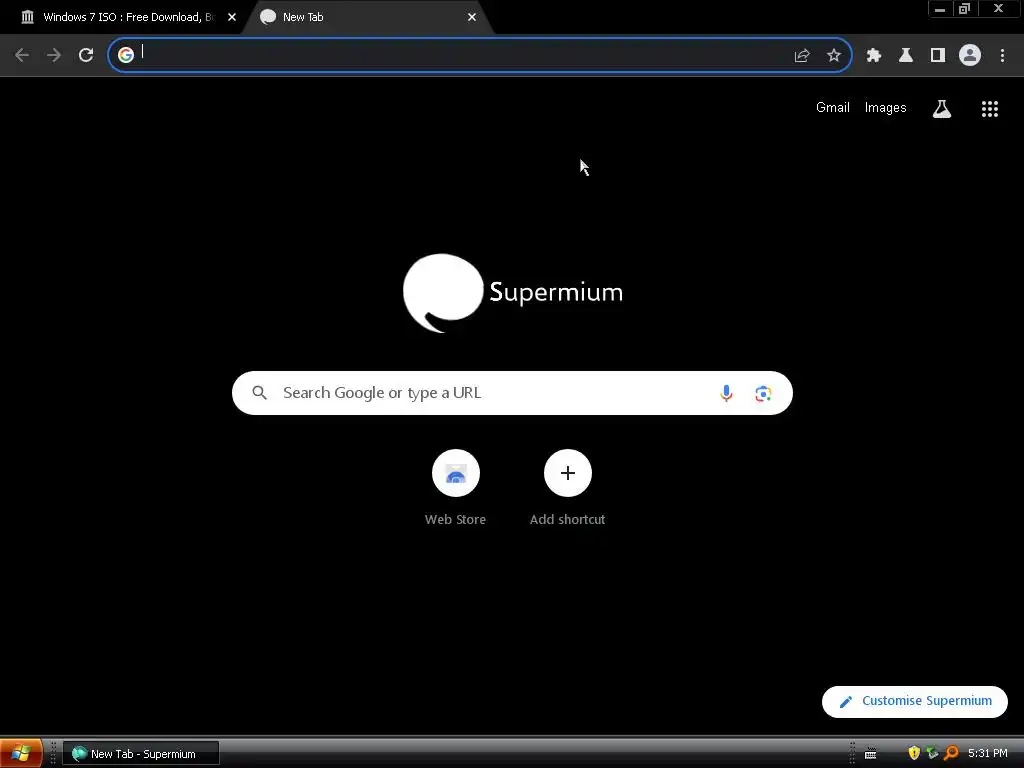1024x768 pixels.
Task: Open the Images link
Action: coord(886,108)
